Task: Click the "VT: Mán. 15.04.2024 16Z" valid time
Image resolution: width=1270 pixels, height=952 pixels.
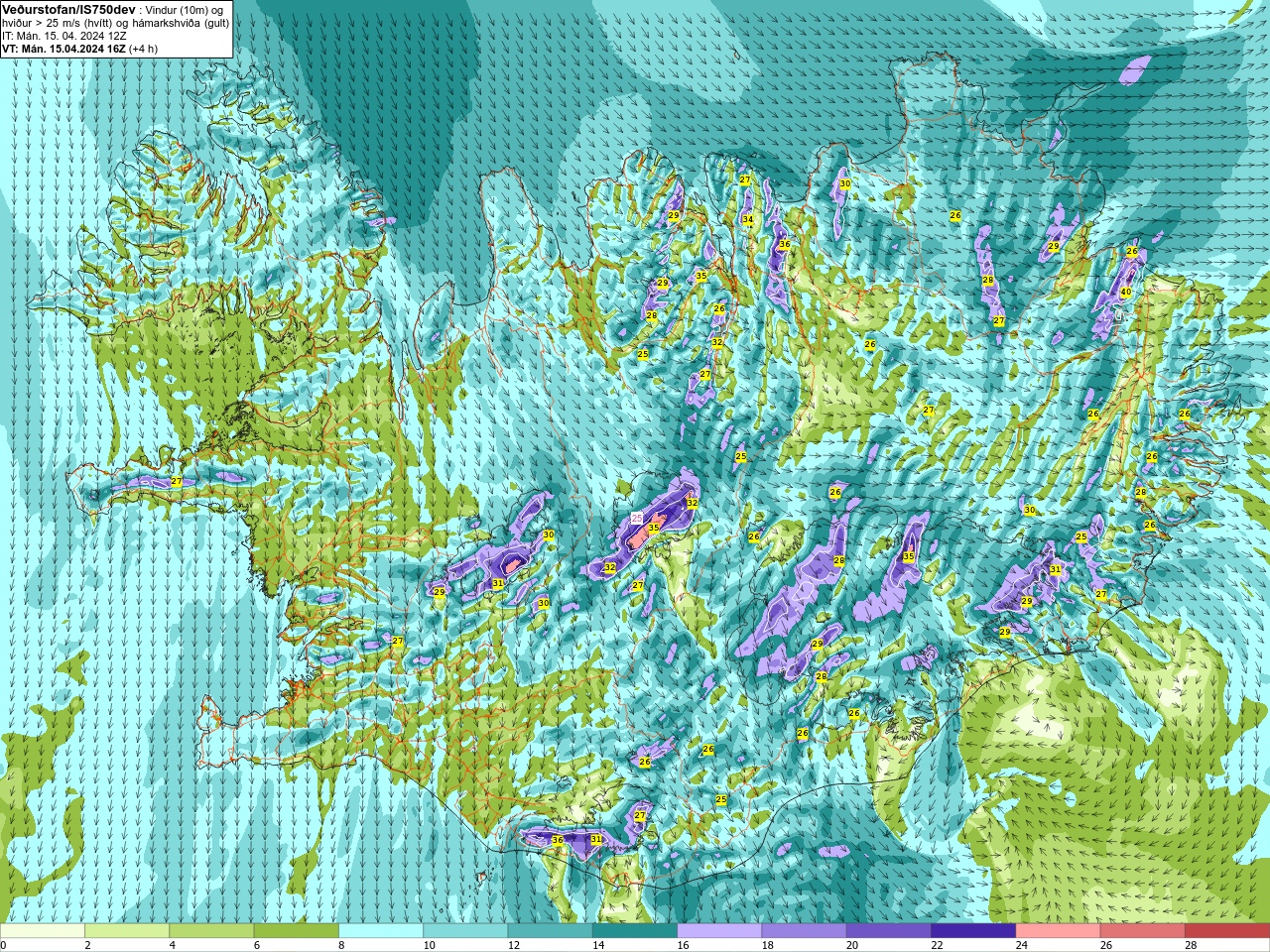Action: coord(63,49)
